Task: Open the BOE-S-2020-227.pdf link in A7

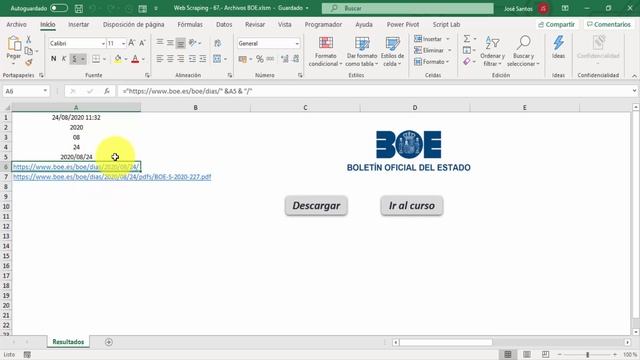Action: [x=112, y=177]
